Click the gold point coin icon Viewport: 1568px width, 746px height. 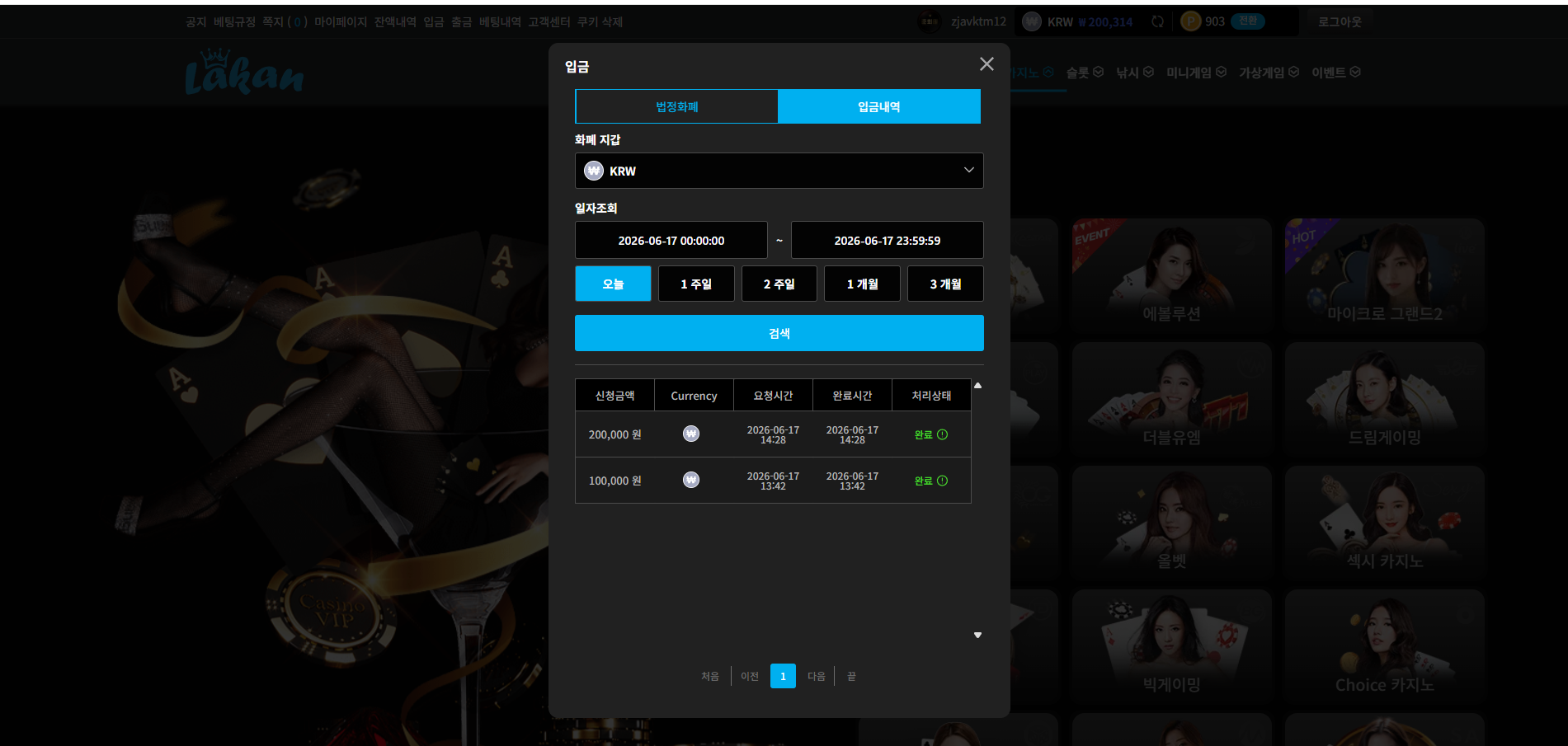(x=1190, y=21)
